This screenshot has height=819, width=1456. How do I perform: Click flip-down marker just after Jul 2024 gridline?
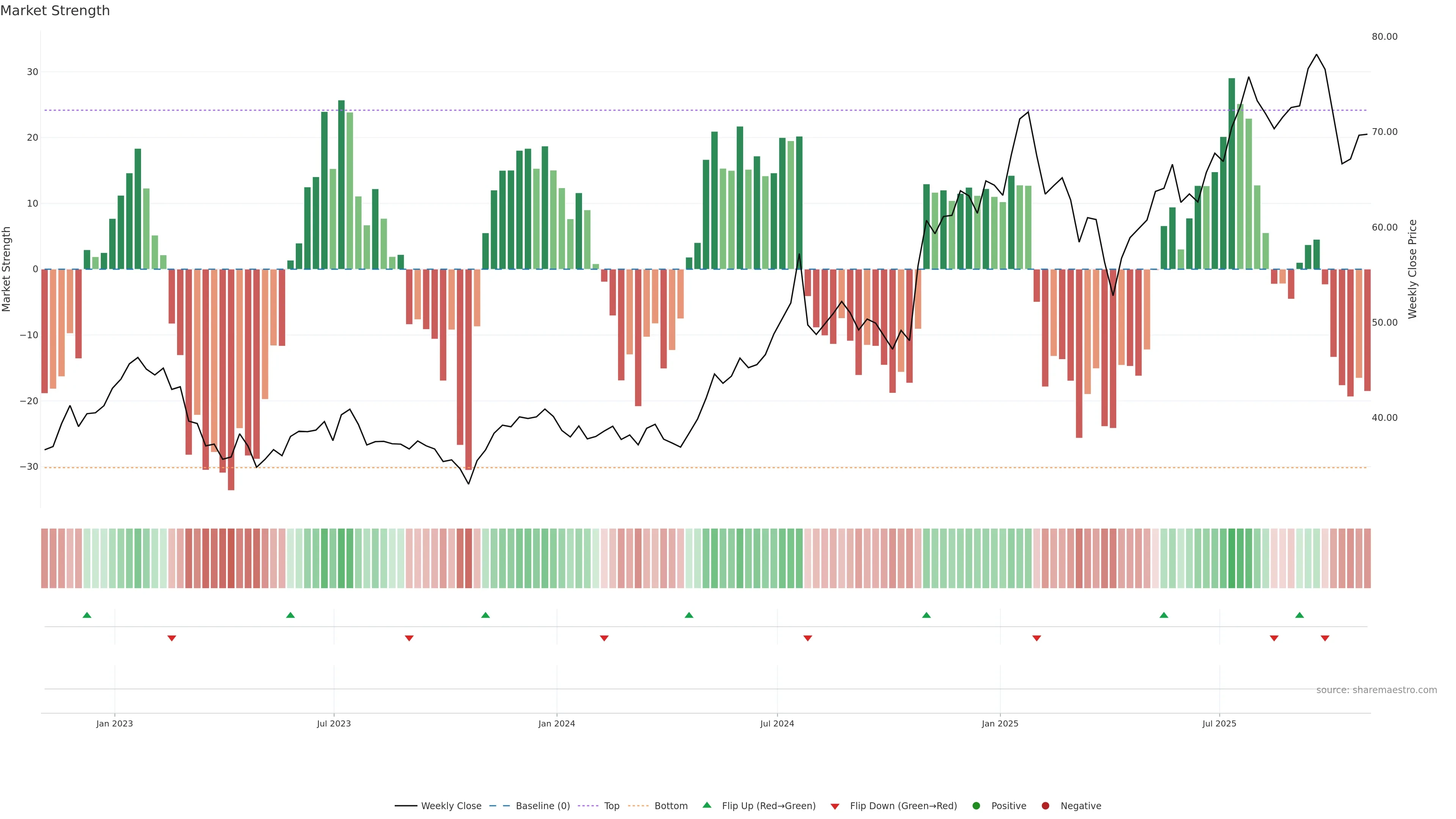point(808,638)
